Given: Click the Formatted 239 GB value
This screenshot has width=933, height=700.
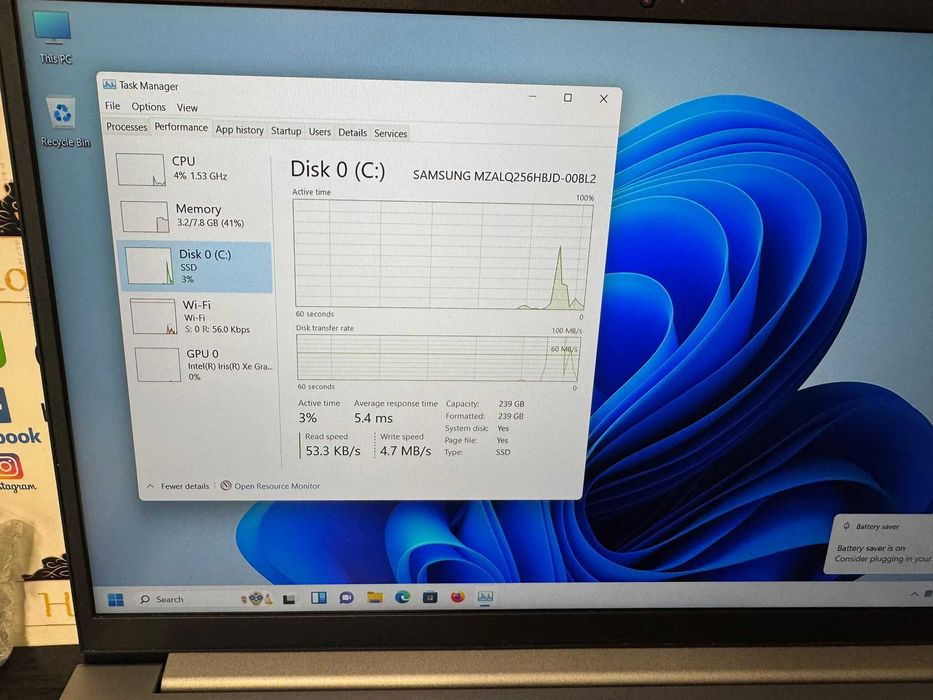Looking at the screenshot, I should pos(511,416).
